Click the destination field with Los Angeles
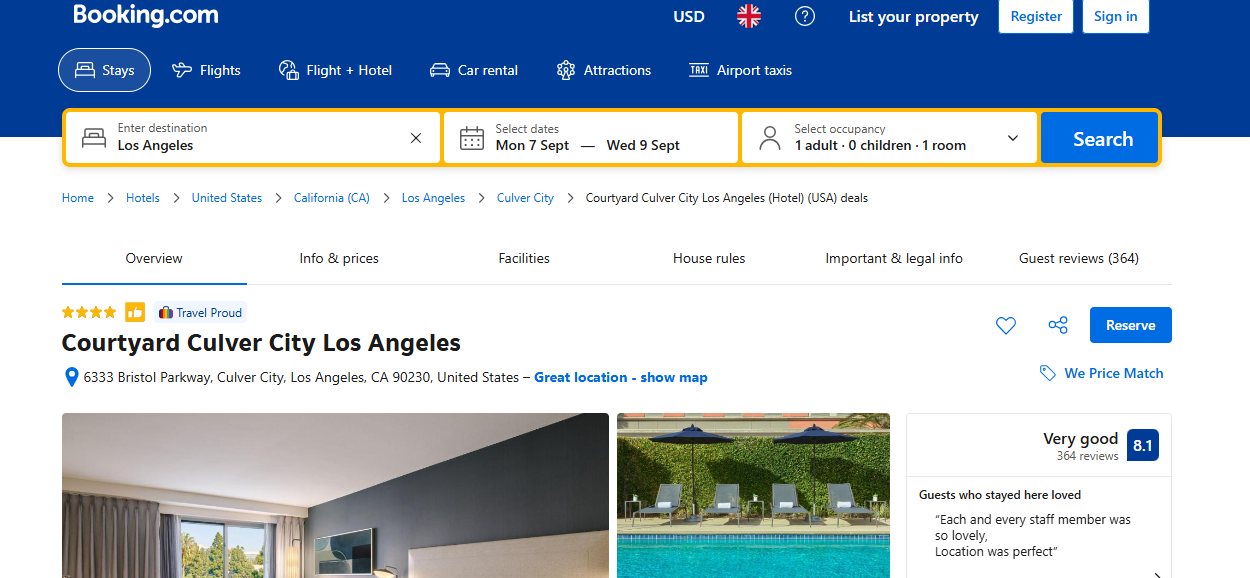 [253, 137]
